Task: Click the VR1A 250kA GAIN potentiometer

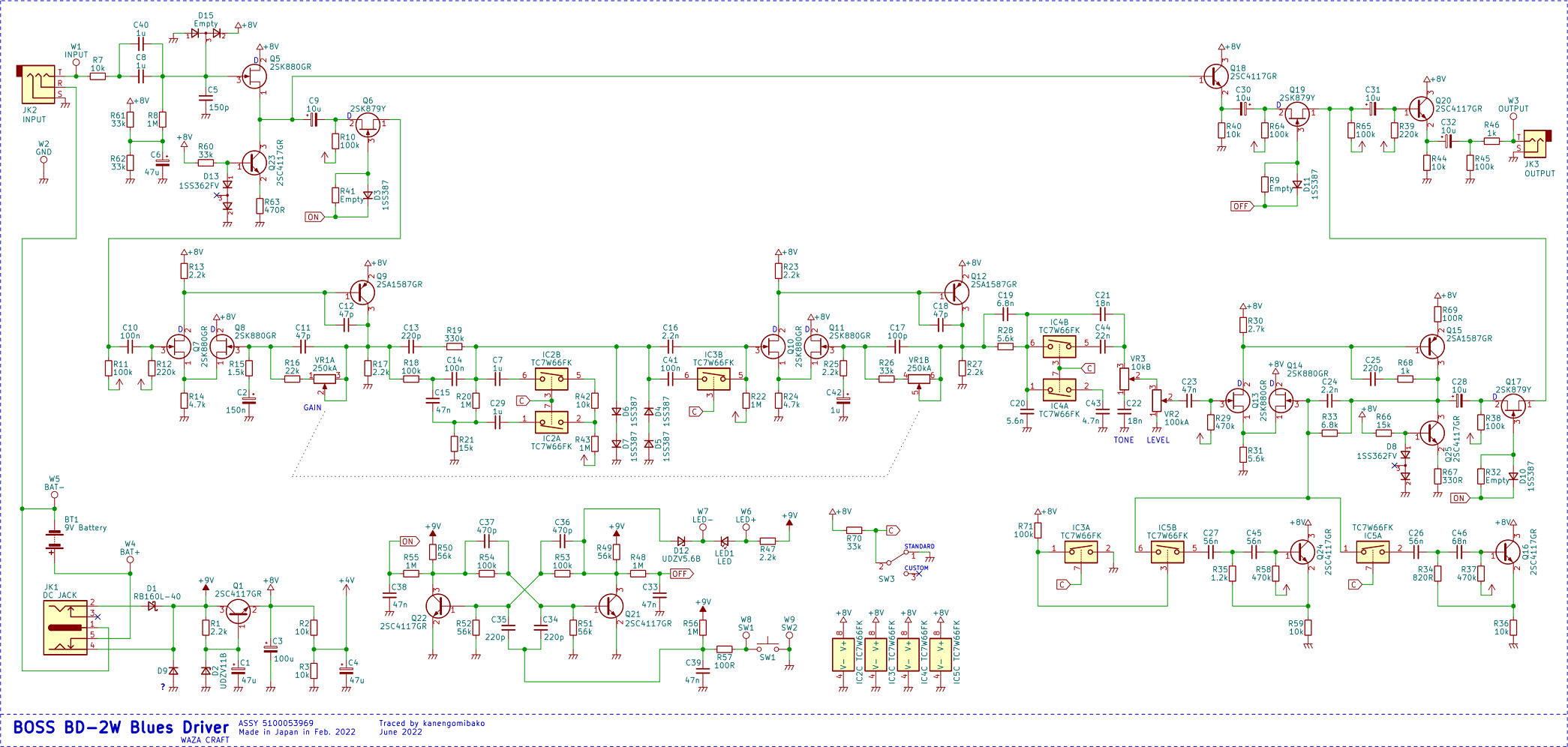Action: (325, 379)
